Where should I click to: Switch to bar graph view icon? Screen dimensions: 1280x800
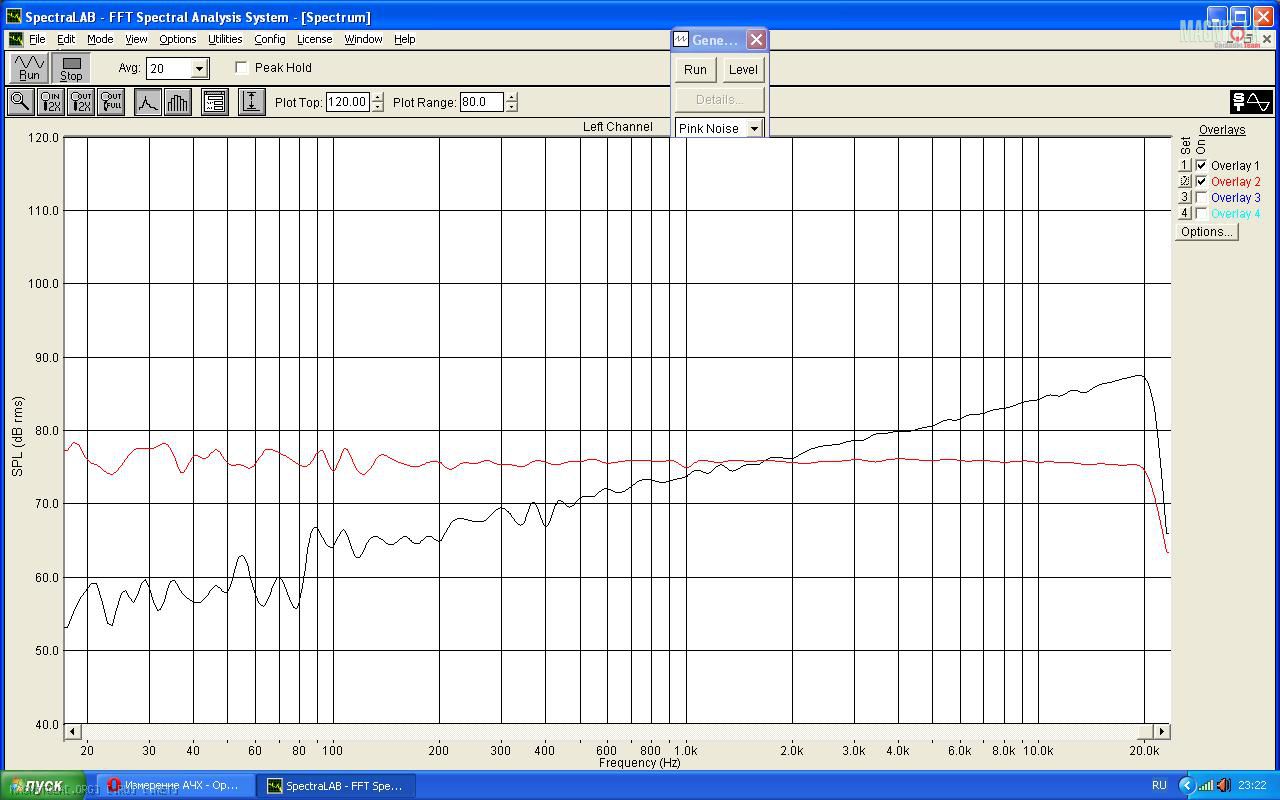click(177, 102)
